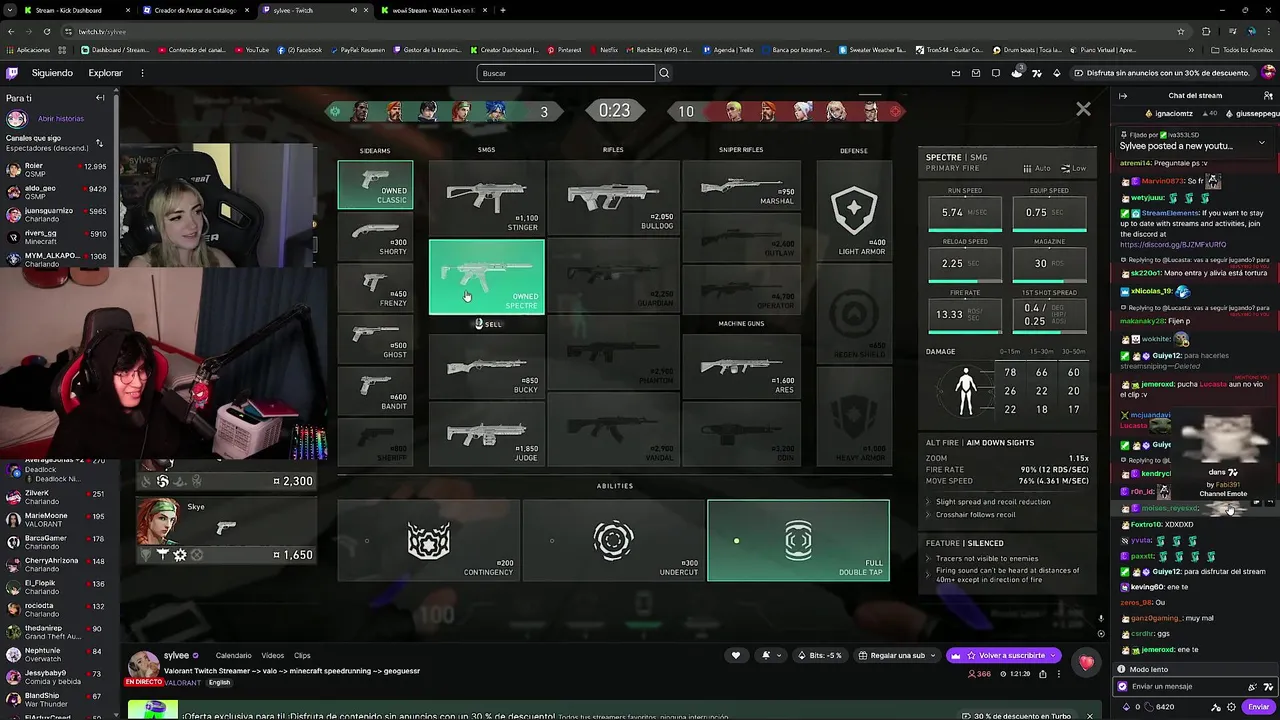
Task: Open BlandShip channel in sidebar
Action: [x=56, y=700]
